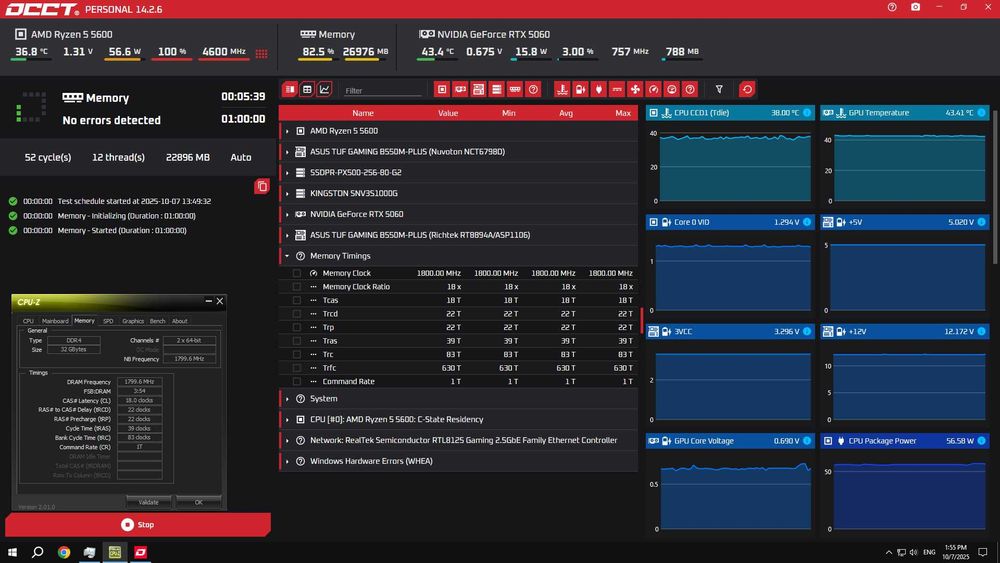
Task: Toggle the storage drives filter icon
Action: (497, 89)
